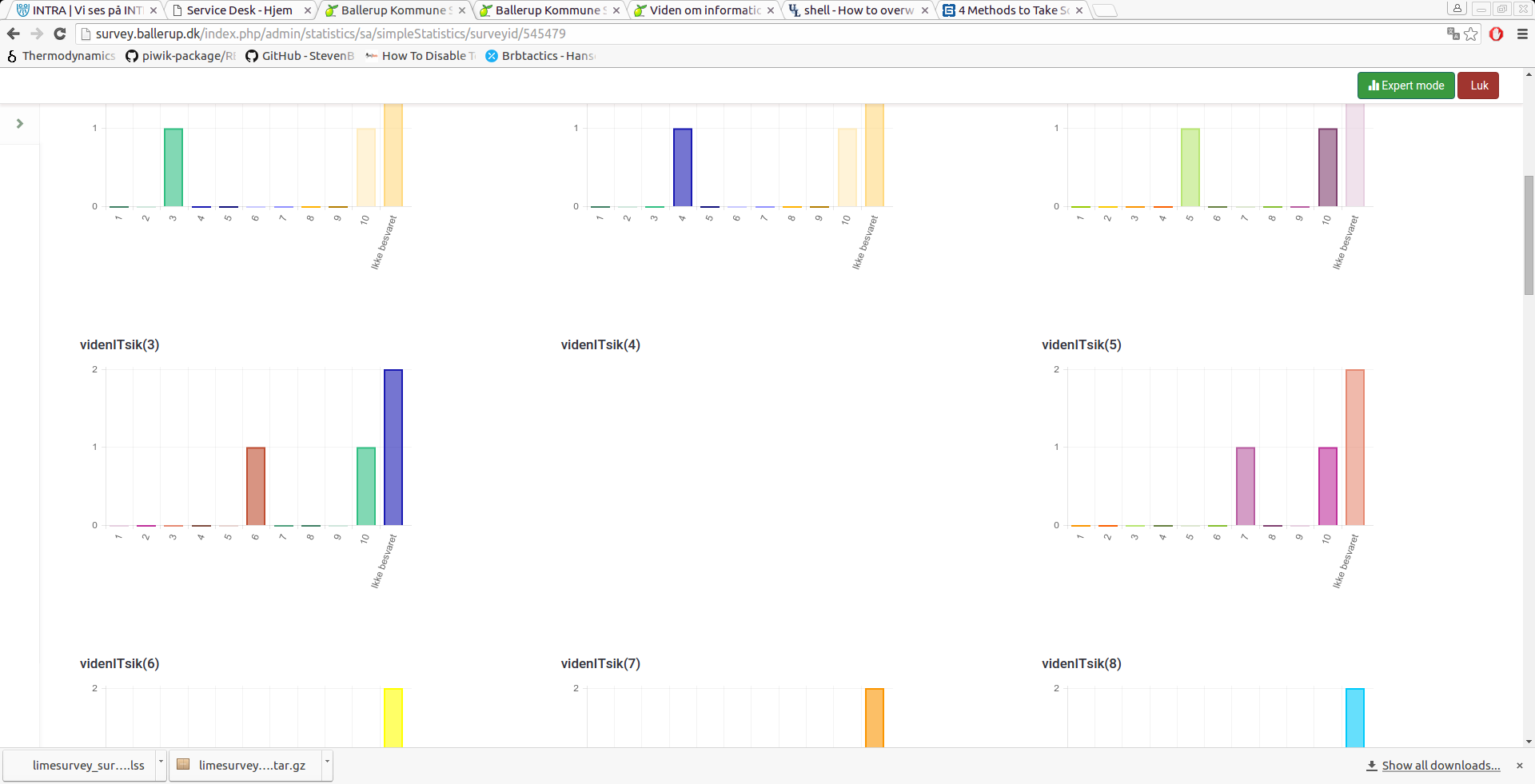Image resolution: width=1535 pixels, height=784 pixels.
Task: Click the user profile icon in title bar
Action: (1457, 8)
